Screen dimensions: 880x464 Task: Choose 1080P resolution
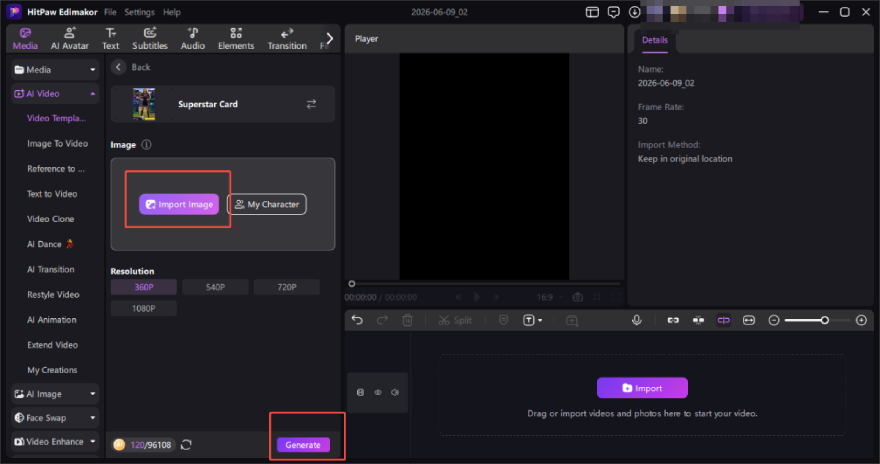click(144, 309)
